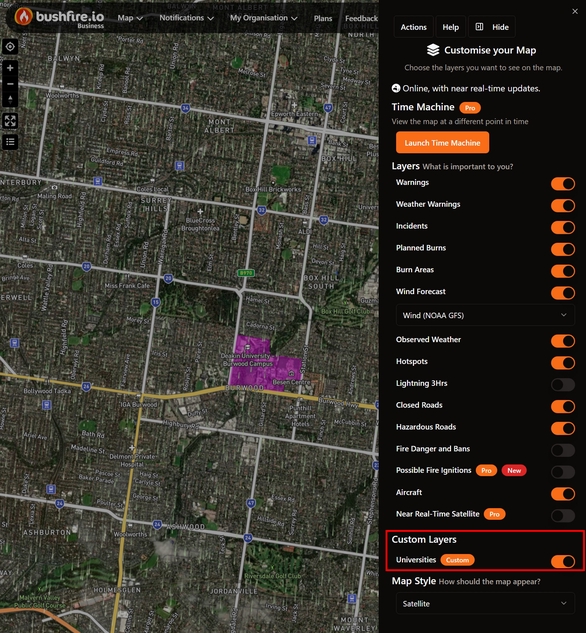Click the route 34 marker on map
586x633 pixels.
(185, 108)
